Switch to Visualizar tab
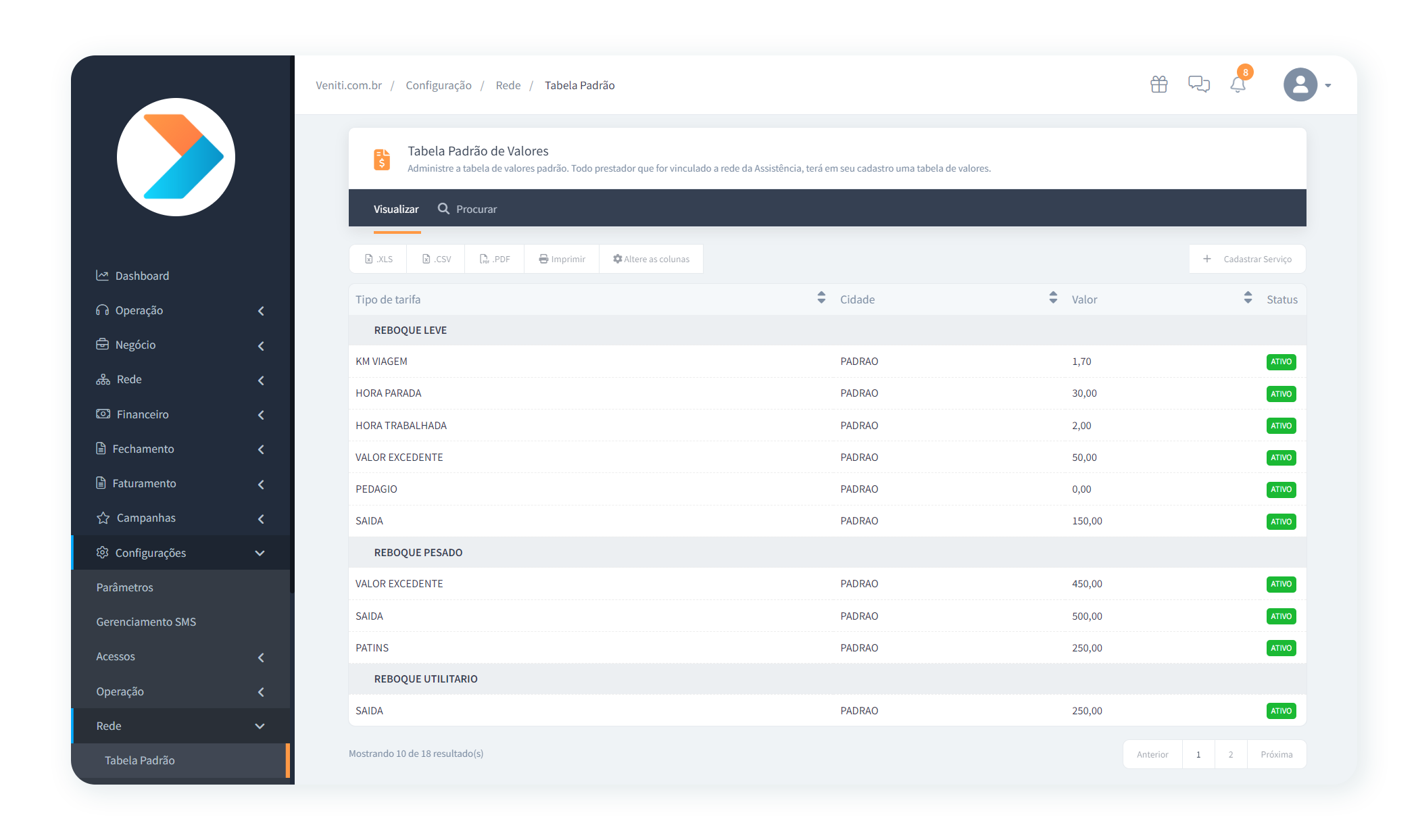Viewport: 1416px width, 840px height. 396,209
